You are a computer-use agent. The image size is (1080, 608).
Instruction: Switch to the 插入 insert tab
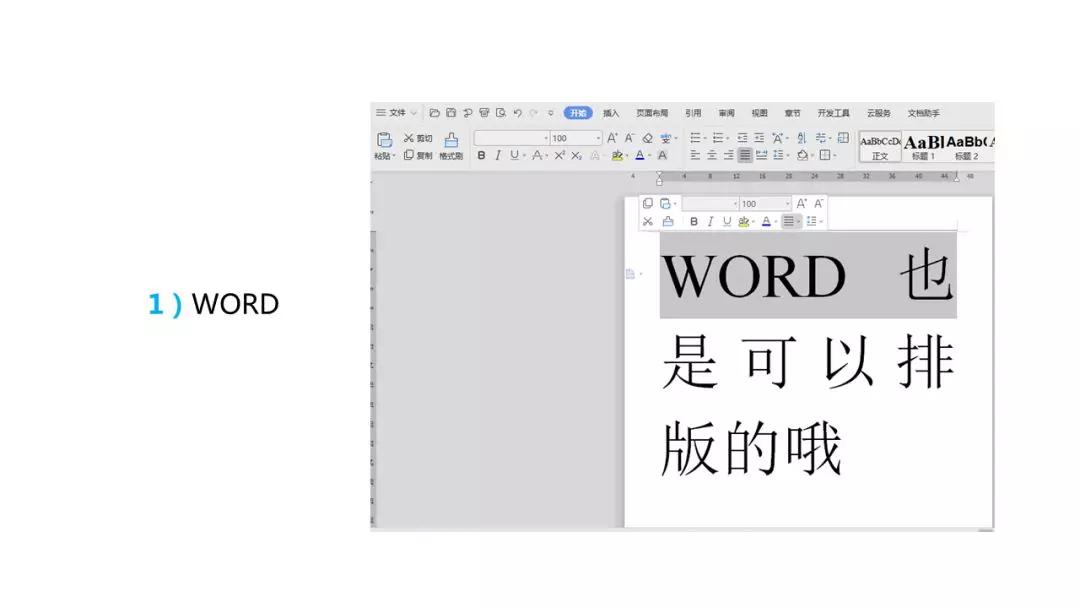tap(611, 113)
